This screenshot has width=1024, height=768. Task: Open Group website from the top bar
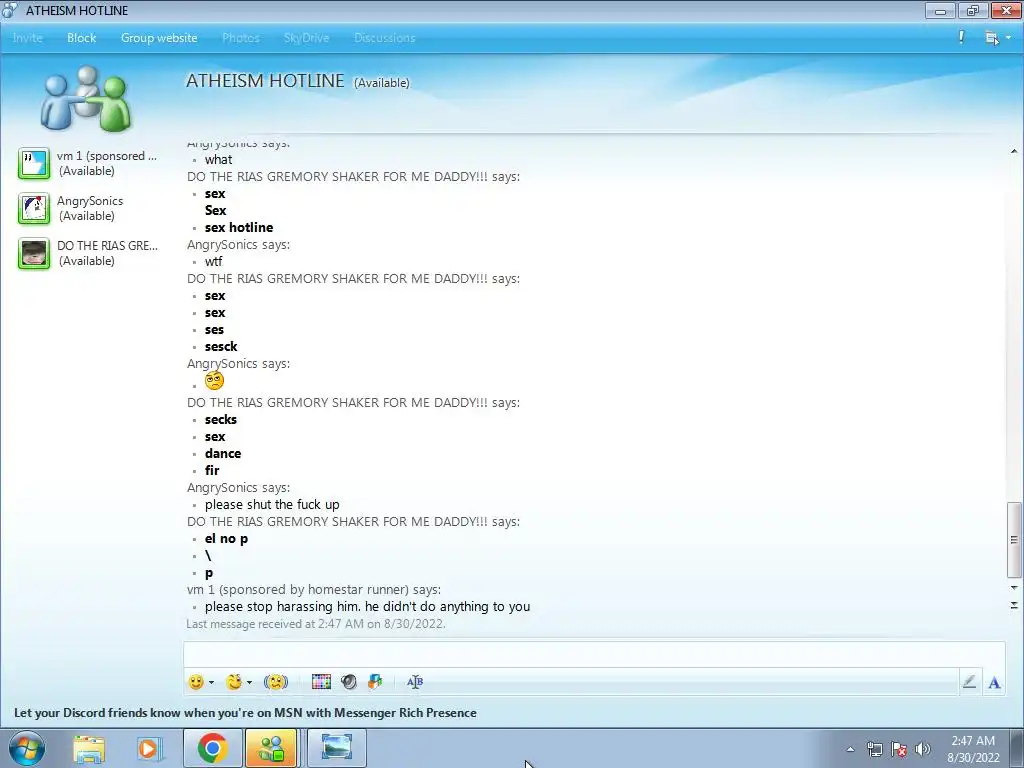click(x=159, y=38)
